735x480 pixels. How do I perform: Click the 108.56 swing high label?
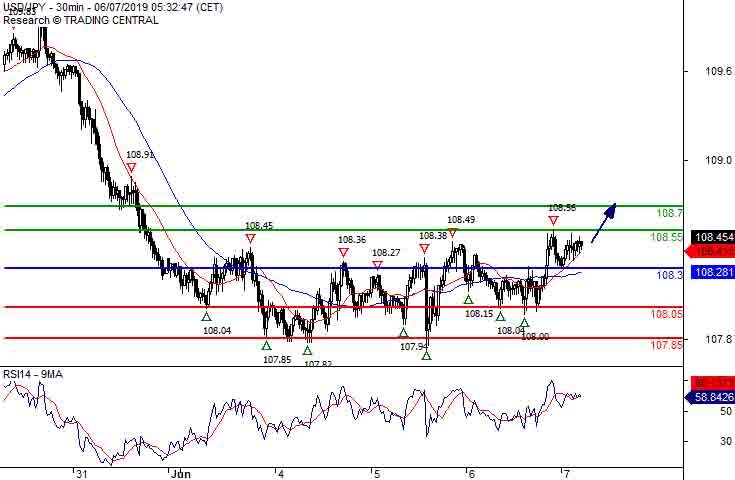[x=562, y=208]
